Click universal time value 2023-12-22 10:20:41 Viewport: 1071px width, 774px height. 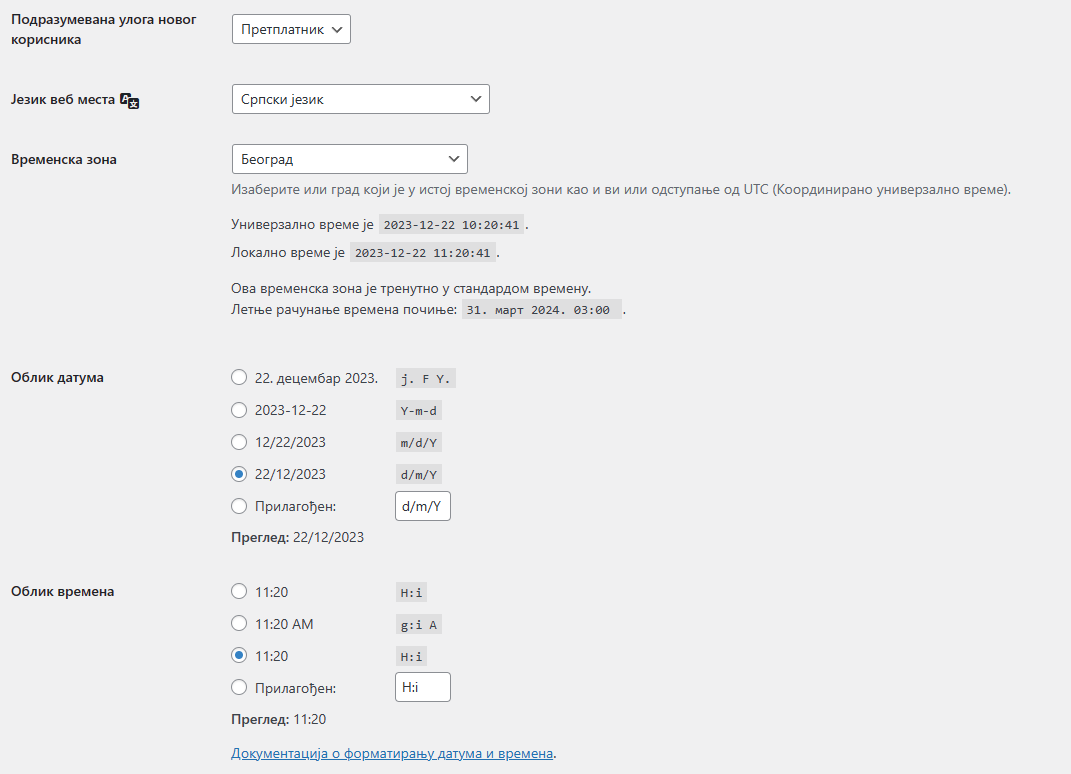coord(451,225)
